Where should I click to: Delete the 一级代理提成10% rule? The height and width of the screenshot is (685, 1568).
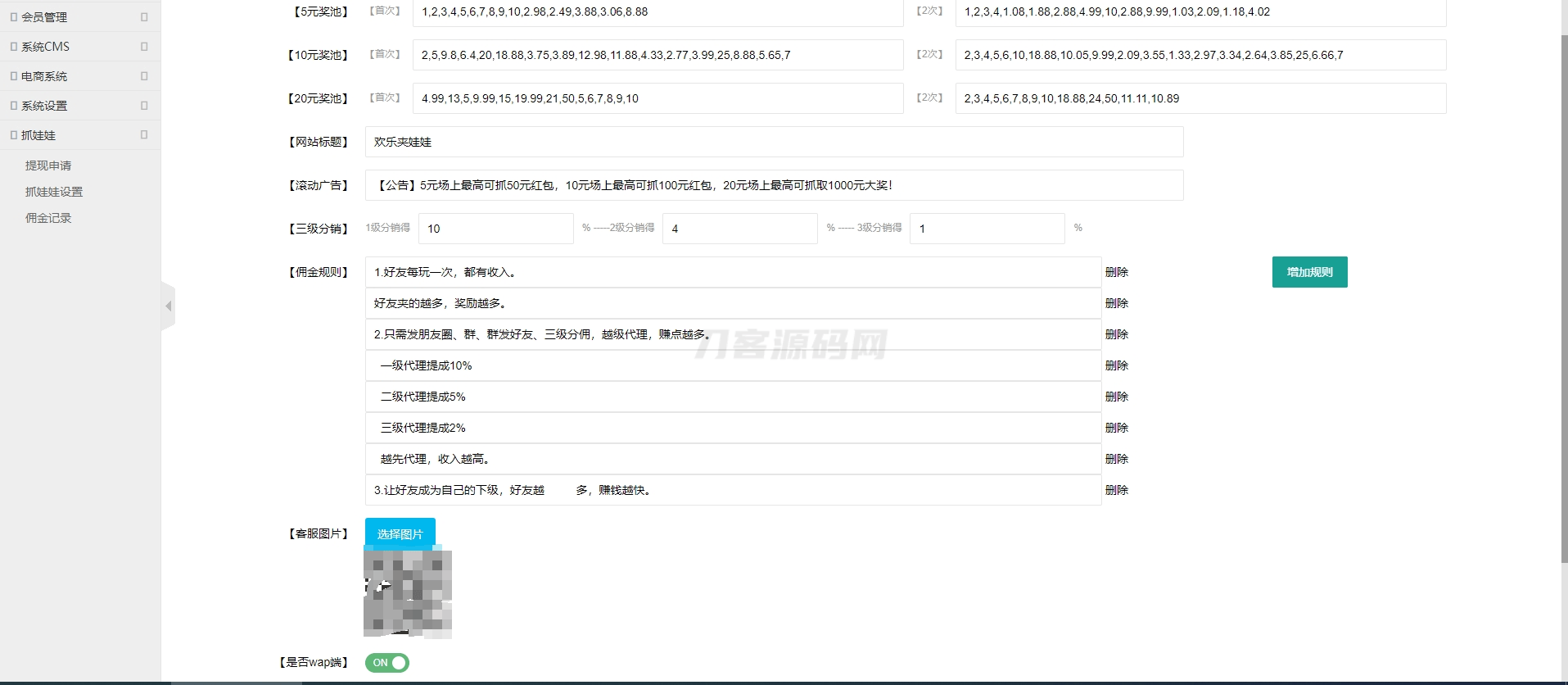click(x=1116, y=365)
